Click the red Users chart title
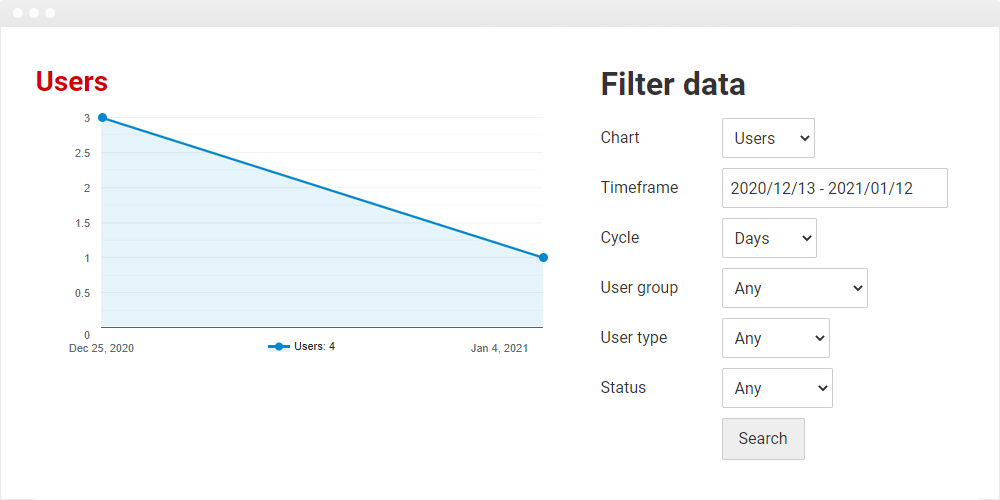Image resolution: width=1000 pixels, height=500 pixels. coord(71,82)
